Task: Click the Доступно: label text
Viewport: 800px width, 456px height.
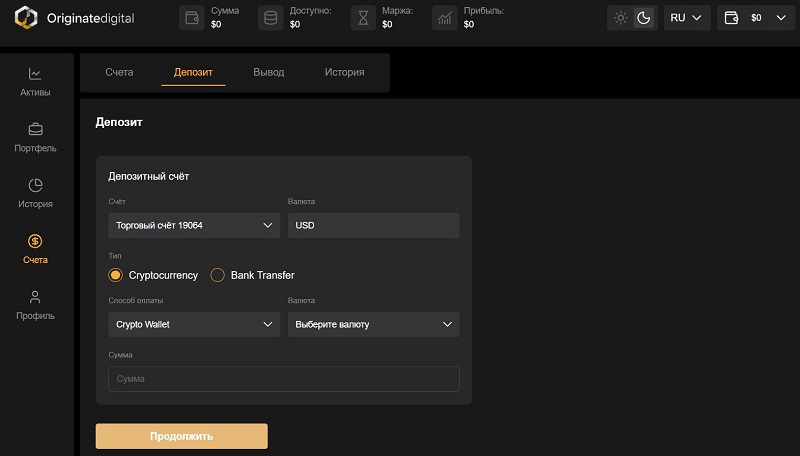Action: (310, 10)
